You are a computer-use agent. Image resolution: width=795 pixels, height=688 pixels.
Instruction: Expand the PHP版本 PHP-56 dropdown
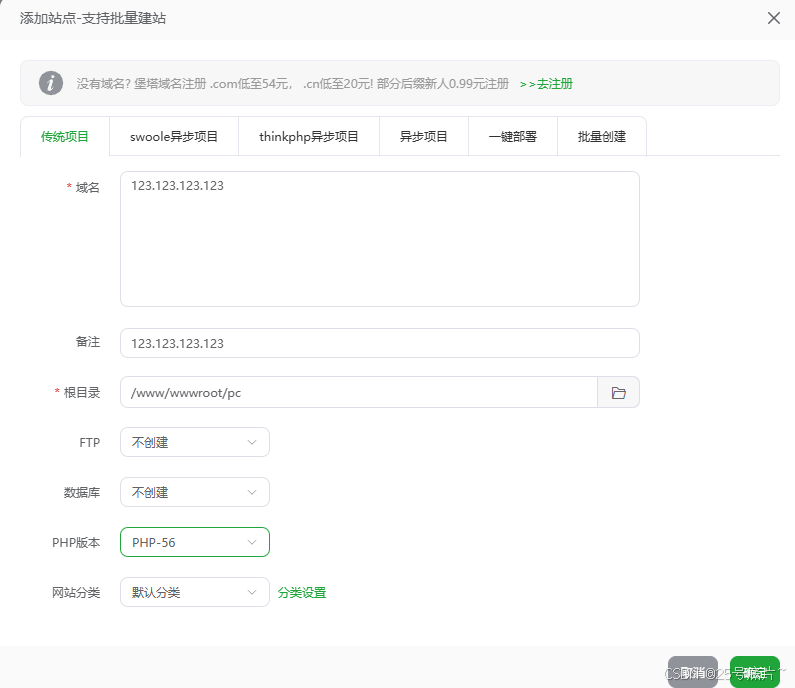195,542
